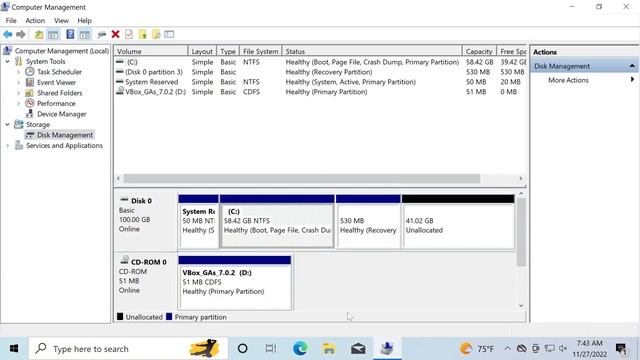
Task: Open the Action menu
Action: pyautogui.click(x=35, y=20)
